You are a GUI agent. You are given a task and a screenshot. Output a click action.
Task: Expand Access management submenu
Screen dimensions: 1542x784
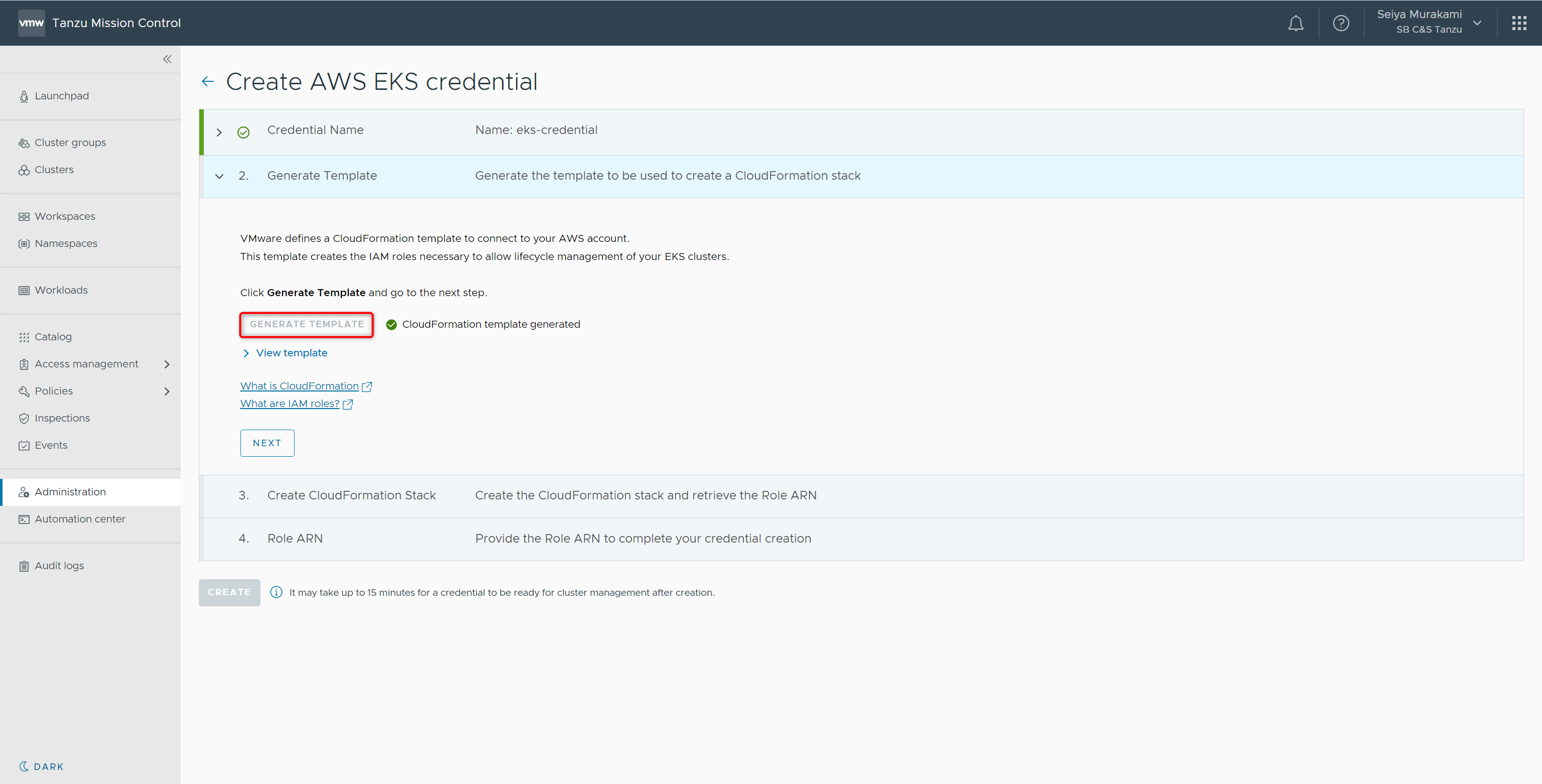coord(167,364)
